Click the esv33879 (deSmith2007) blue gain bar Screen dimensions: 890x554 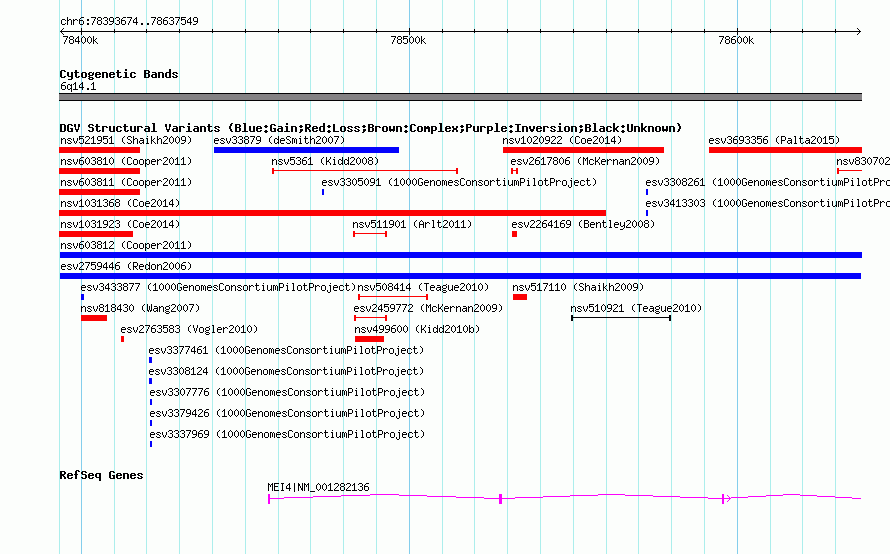307,150
